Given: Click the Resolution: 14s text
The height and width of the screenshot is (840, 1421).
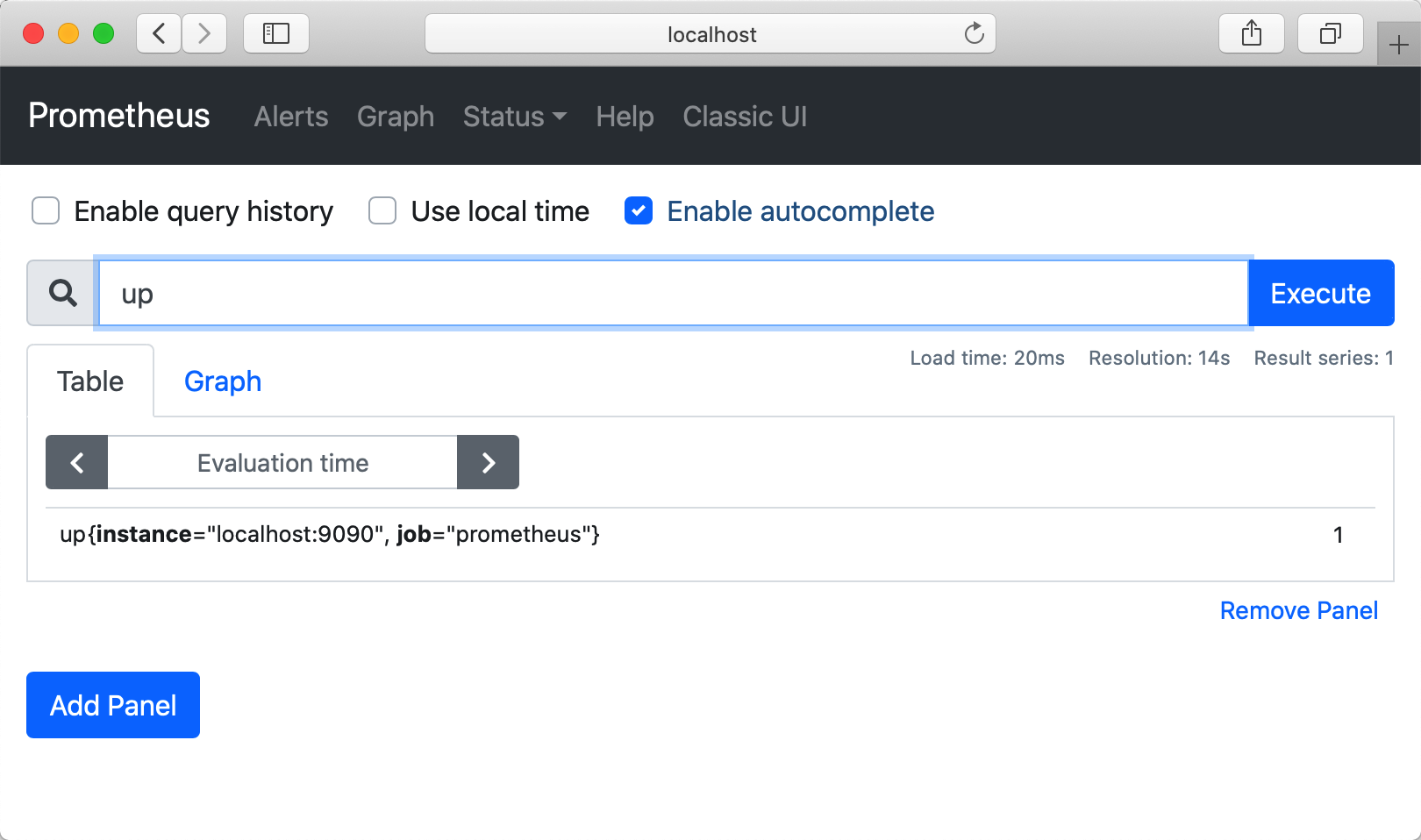Looking at the screenshot, I should point(1159,358).
